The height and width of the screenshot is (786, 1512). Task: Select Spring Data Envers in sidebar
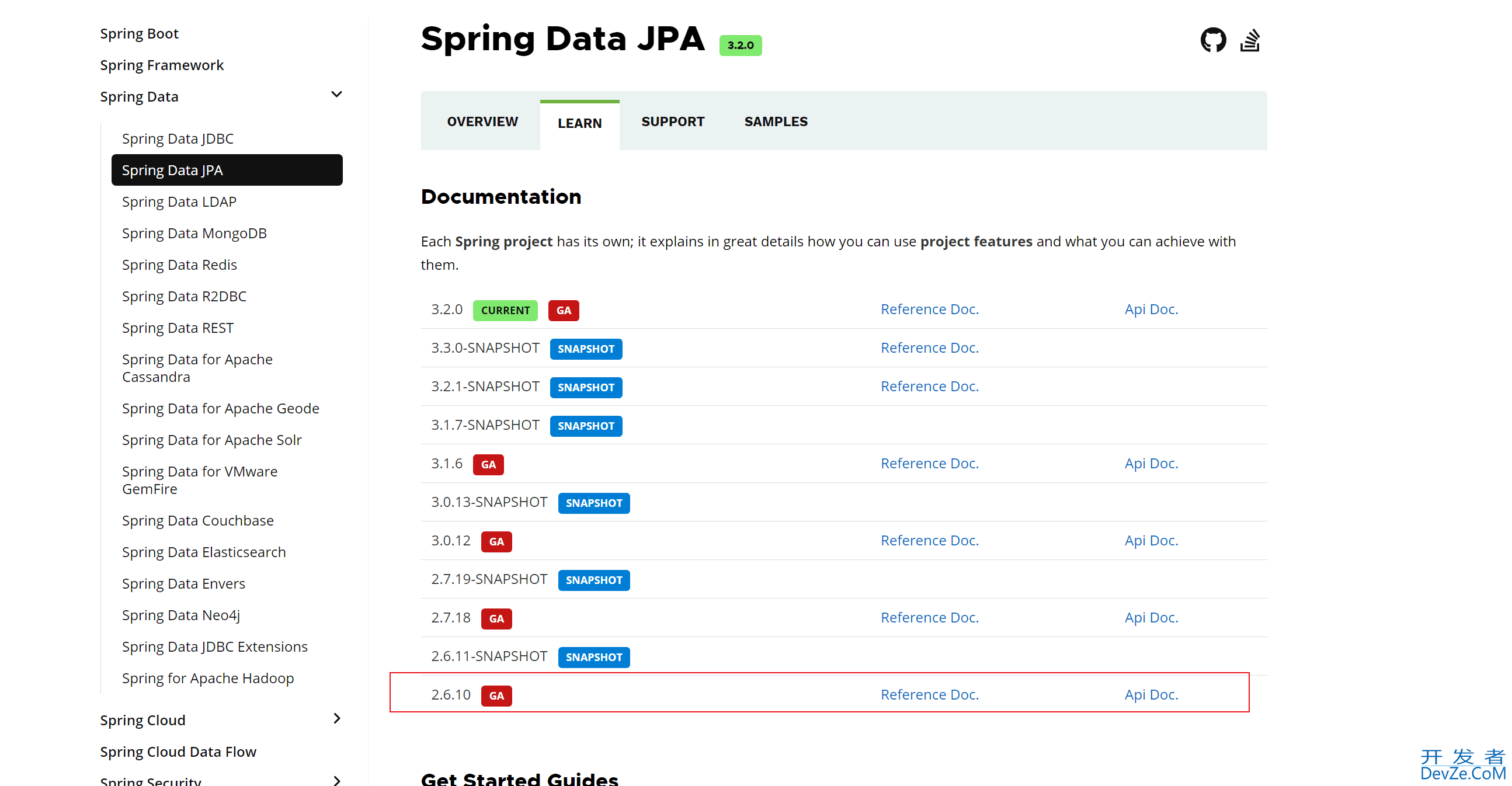pyautogui.click(x=183, y=584)
